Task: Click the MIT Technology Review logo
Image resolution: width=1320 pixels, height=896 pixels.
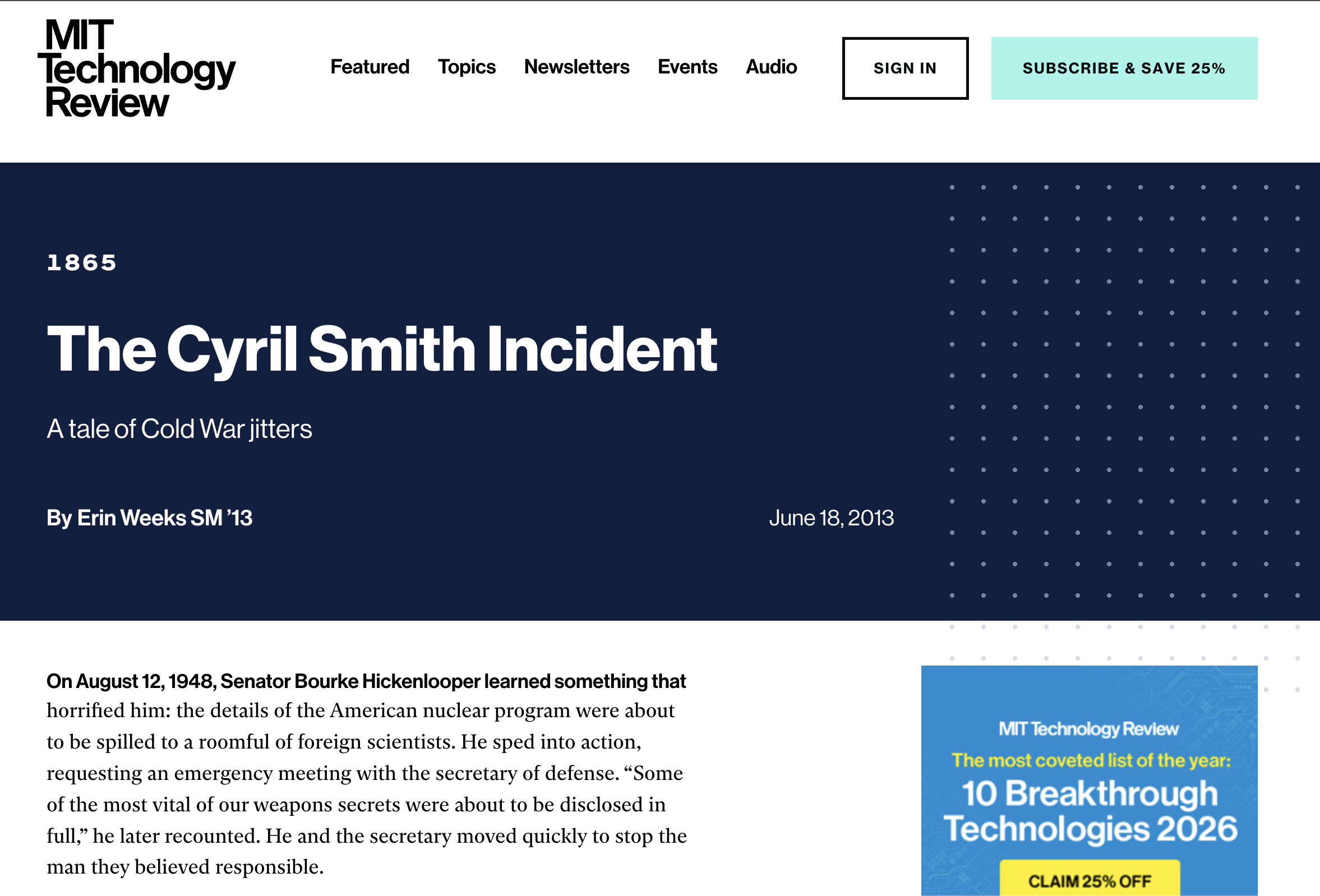Action: [135, 68]
